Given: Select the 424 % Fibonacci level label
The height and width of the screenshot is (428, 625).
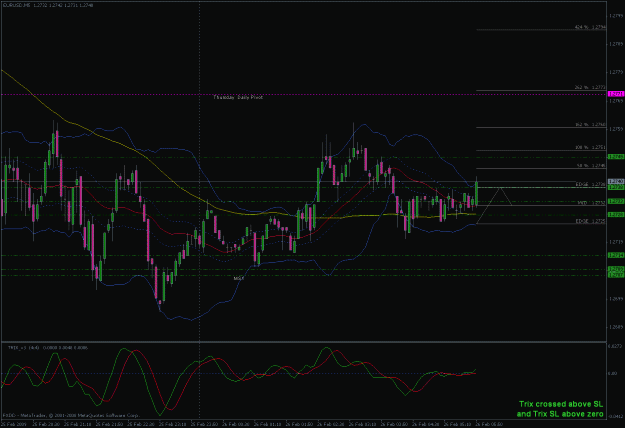Looking at the screenshot, I should 590,27.
